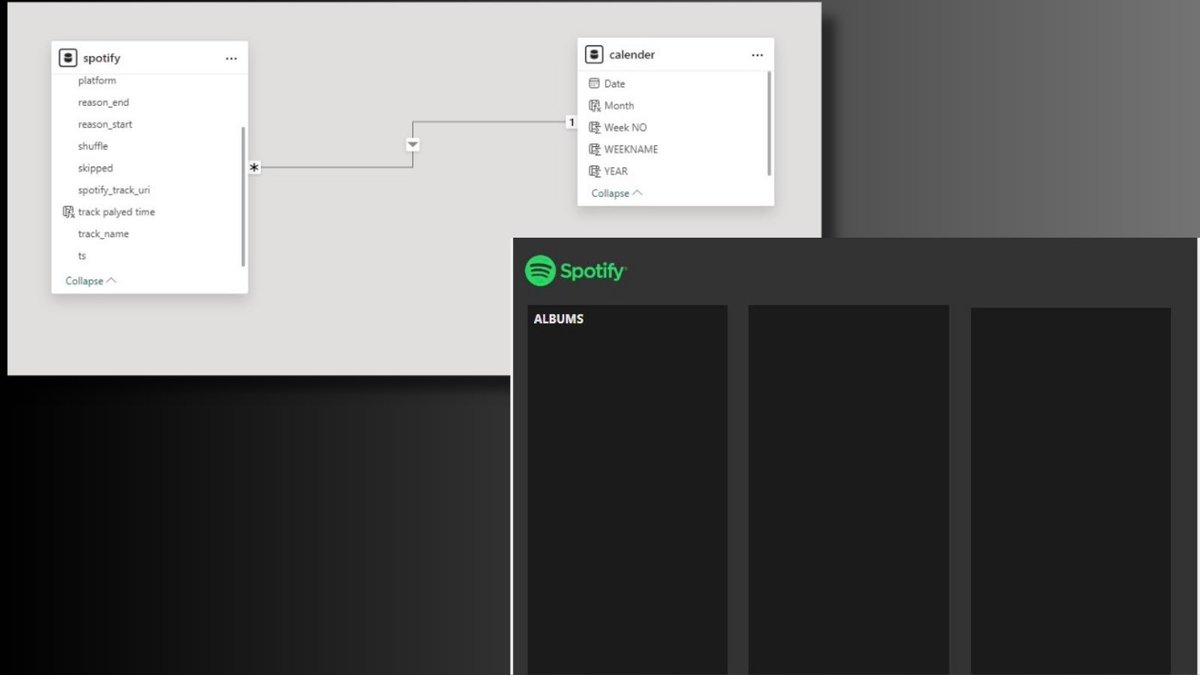The width and height of the screenshot is (1200, 675).
Task: Click the Spotify logo in the dashboard
Action: point(576,271)
